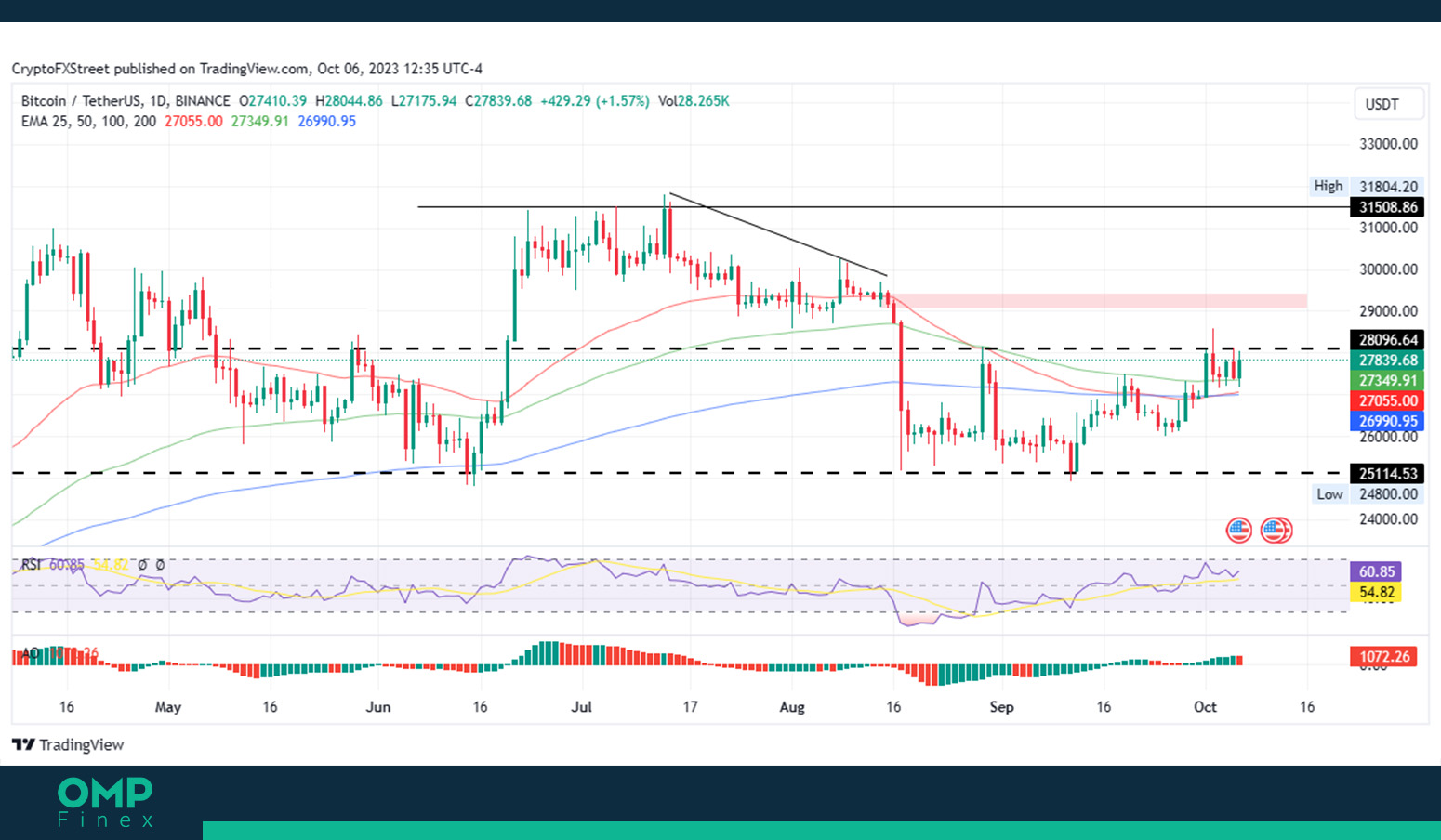Viewport: 1441px width, 840px height.
Task: Click the blue EMA legend value 26990.95
Action: click(326, 121)
